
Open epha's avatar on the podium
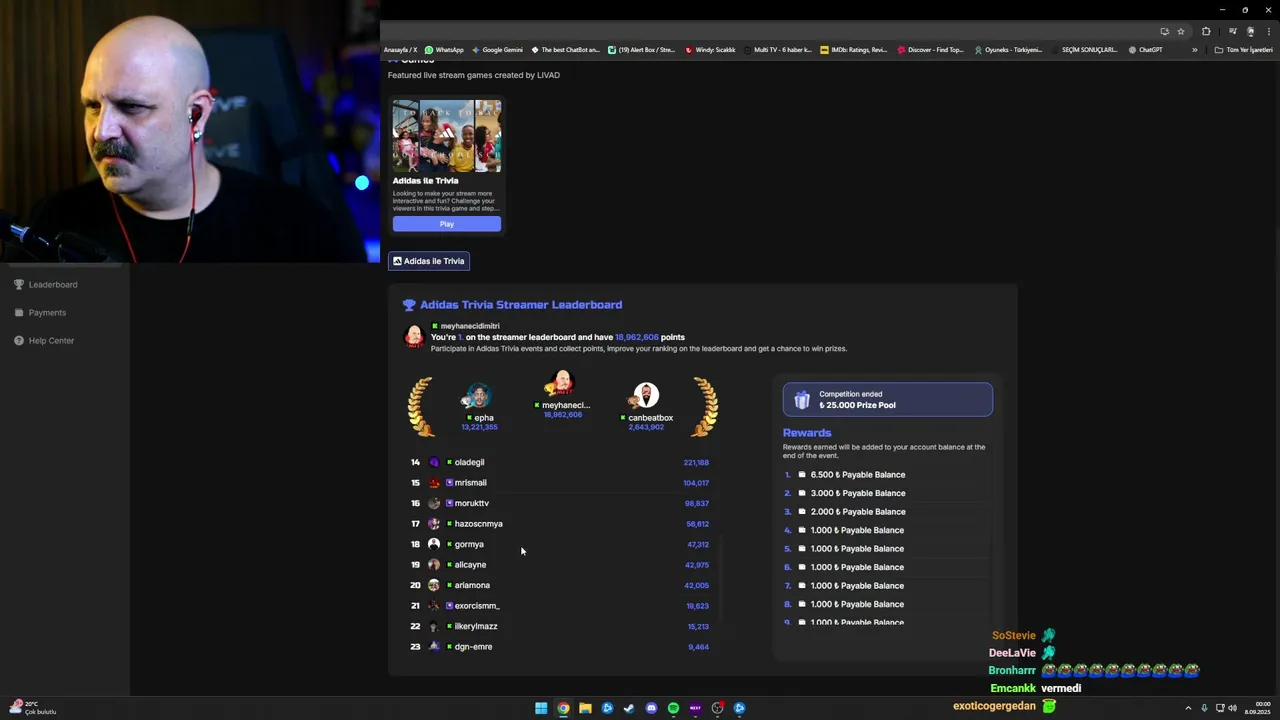(479, 396)
